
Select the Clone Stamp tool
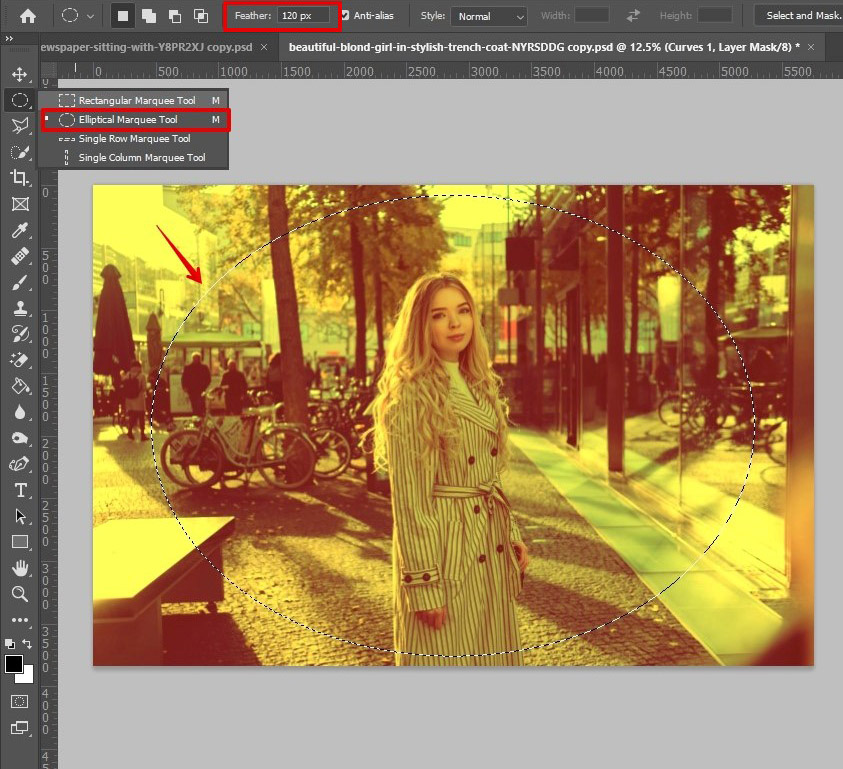click(x=19, y=308)
